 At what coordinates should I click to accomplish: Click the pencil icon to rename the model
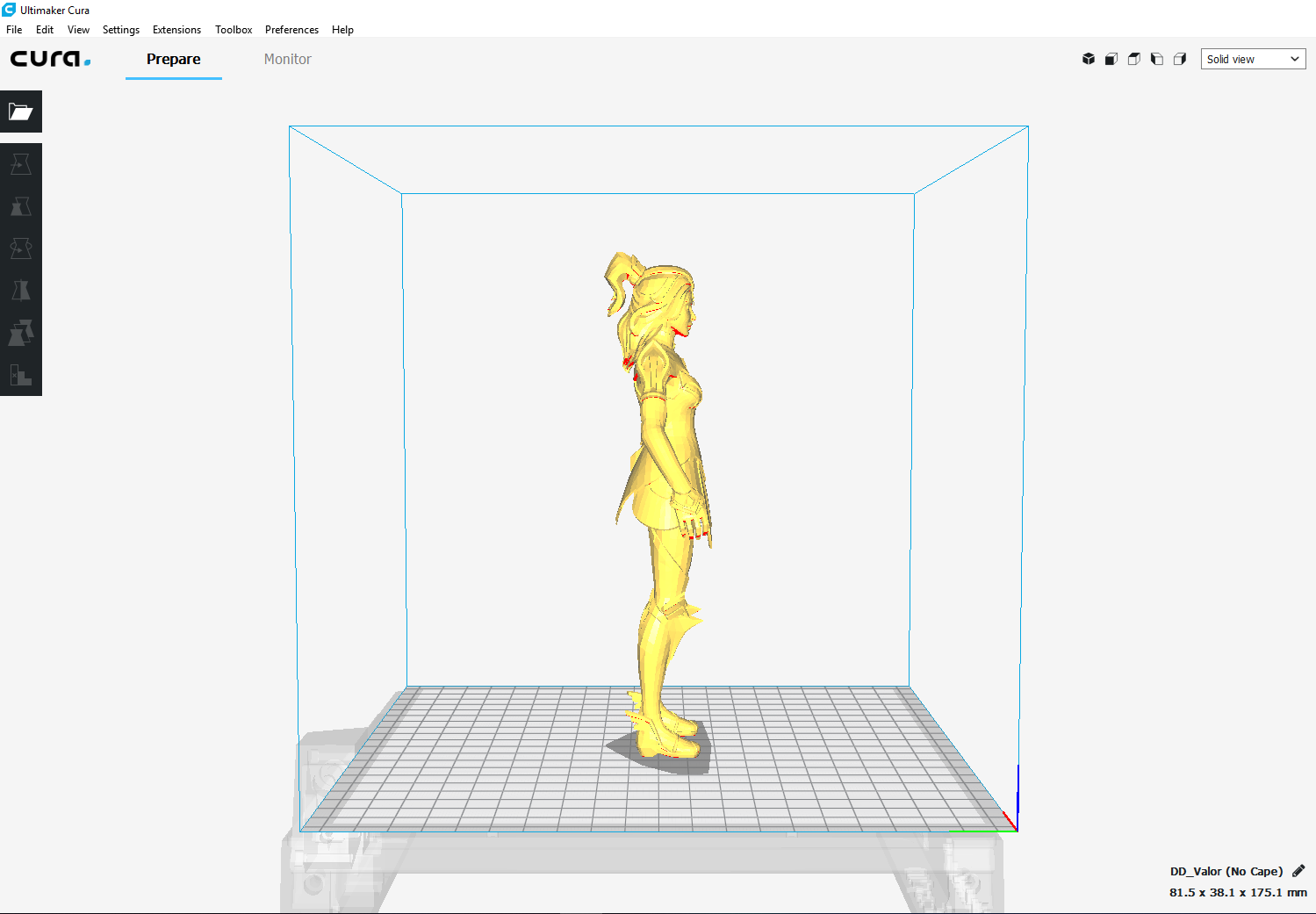point(1298,871)
